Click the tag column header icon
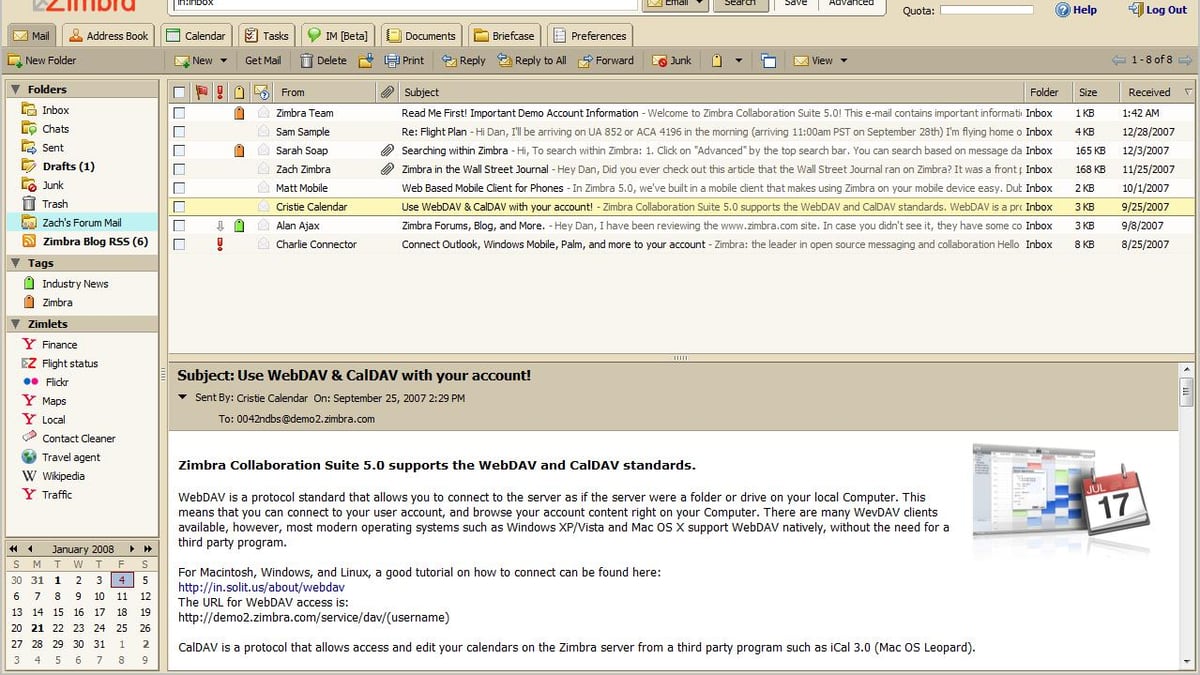The width and height of the screenshot is (1200, 675). tap(239, 92)
